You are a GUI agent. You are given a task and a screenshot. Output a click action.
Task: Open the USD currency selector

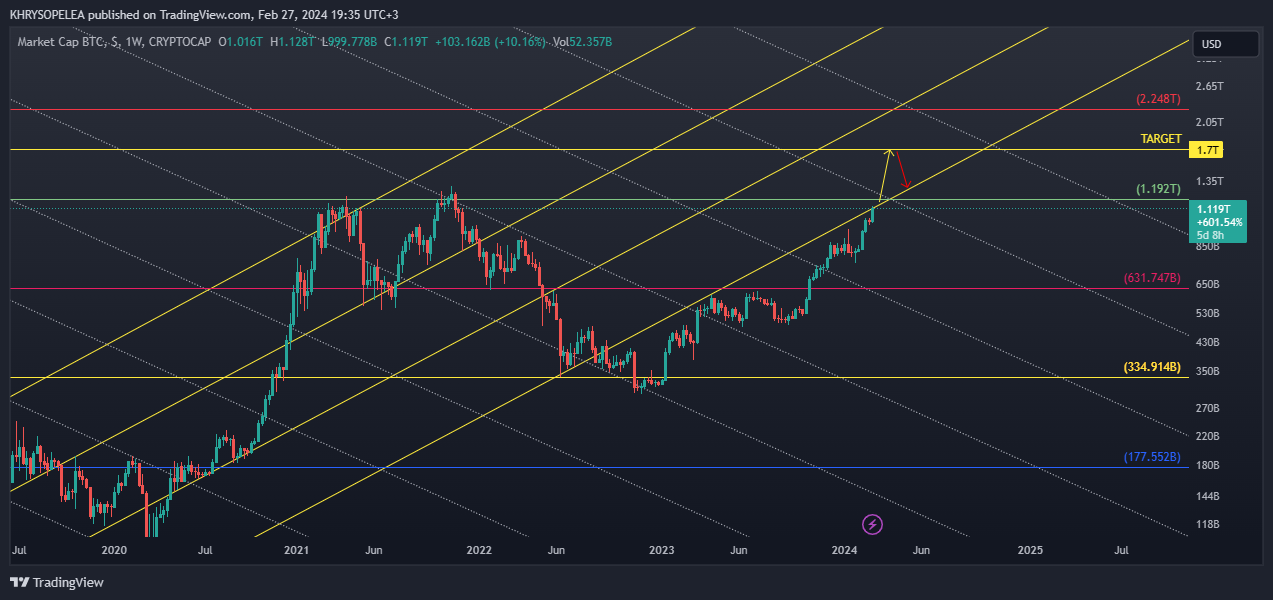tap(1225, 44)
